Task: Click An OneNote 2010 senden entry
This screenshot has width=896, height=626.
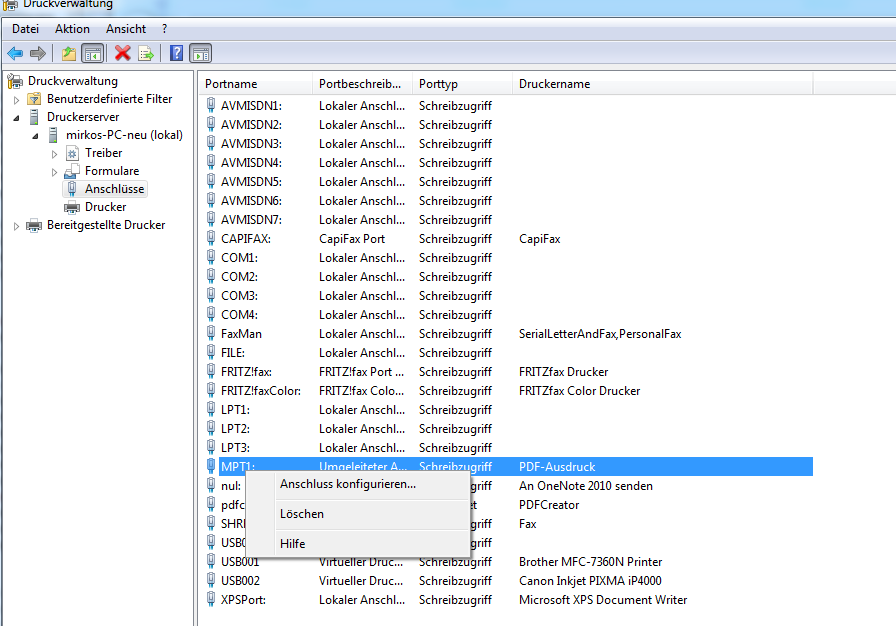Action: click(x=586, y=485)
